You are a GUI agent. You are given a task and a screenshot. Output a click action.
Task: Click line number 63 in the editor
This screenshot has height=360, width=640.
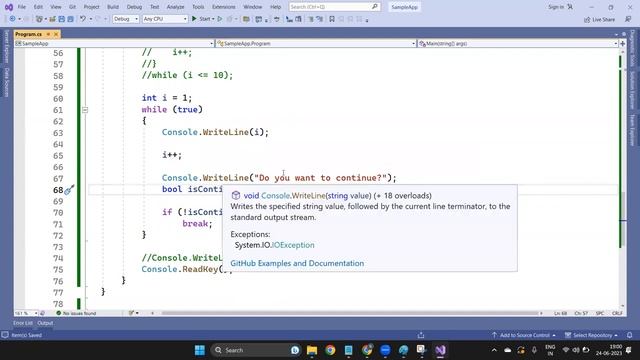(x=58, y=133)
